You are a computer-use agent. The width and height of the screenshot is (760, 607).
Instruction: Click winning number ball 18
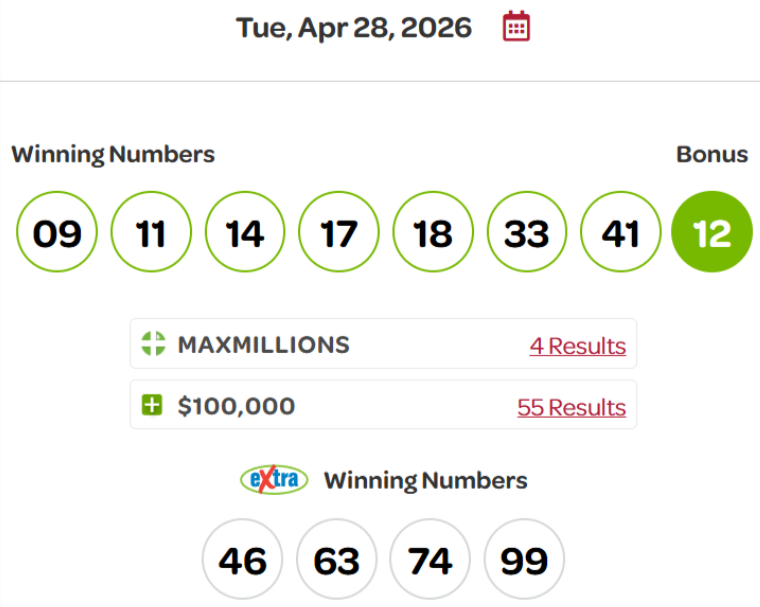click(433, 233)
